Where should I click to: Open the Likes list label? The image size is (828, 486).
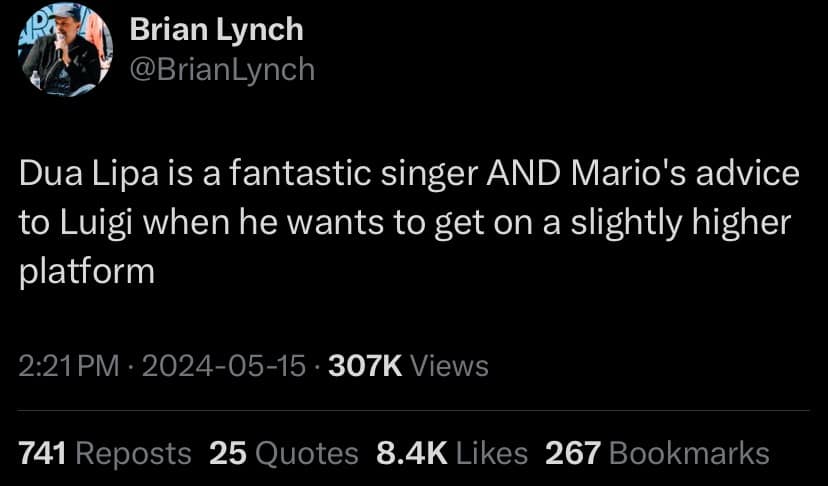tap(491, 453)
